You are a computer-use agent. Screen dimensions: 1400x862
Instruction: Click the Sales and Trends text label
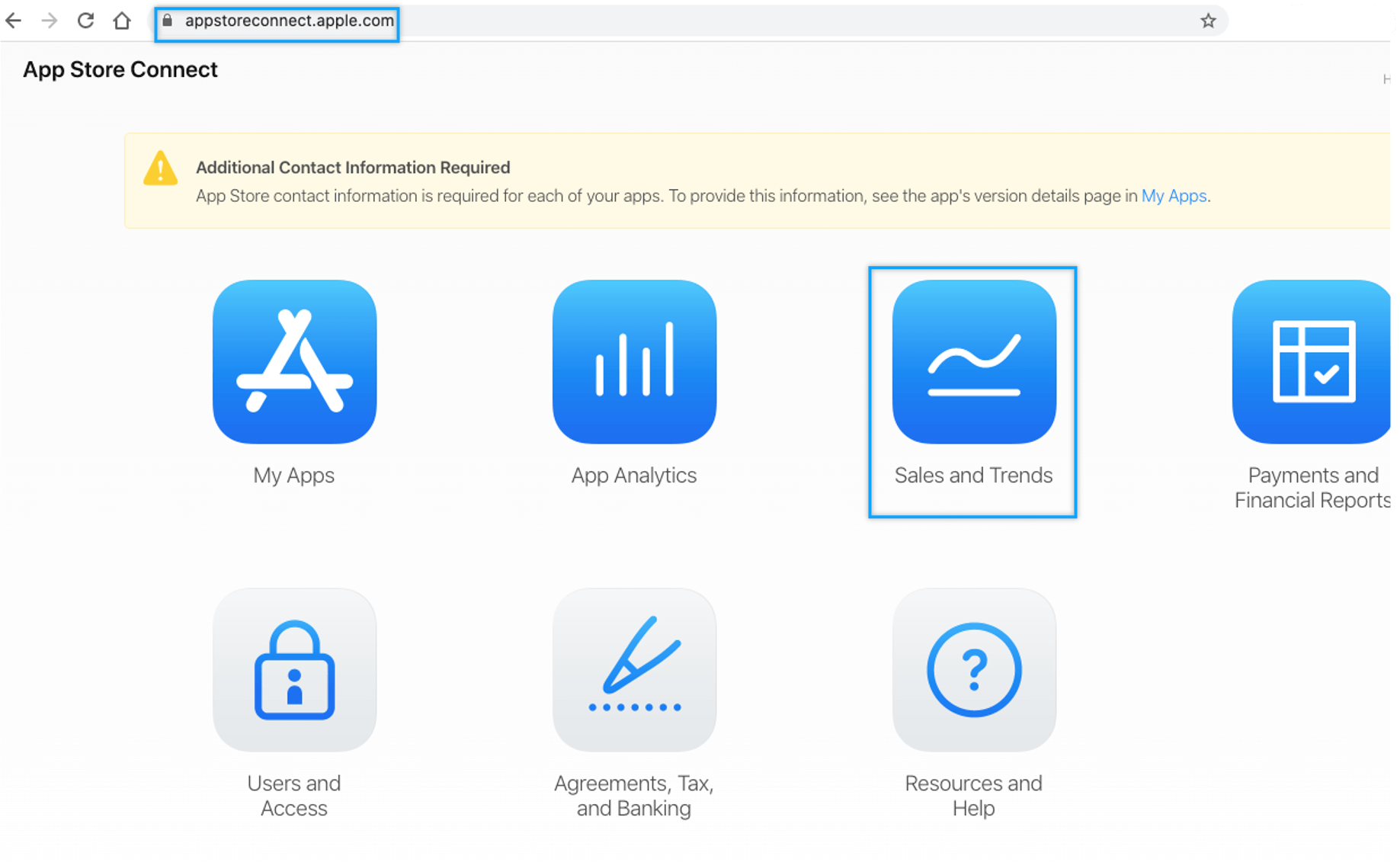[973, 475]
